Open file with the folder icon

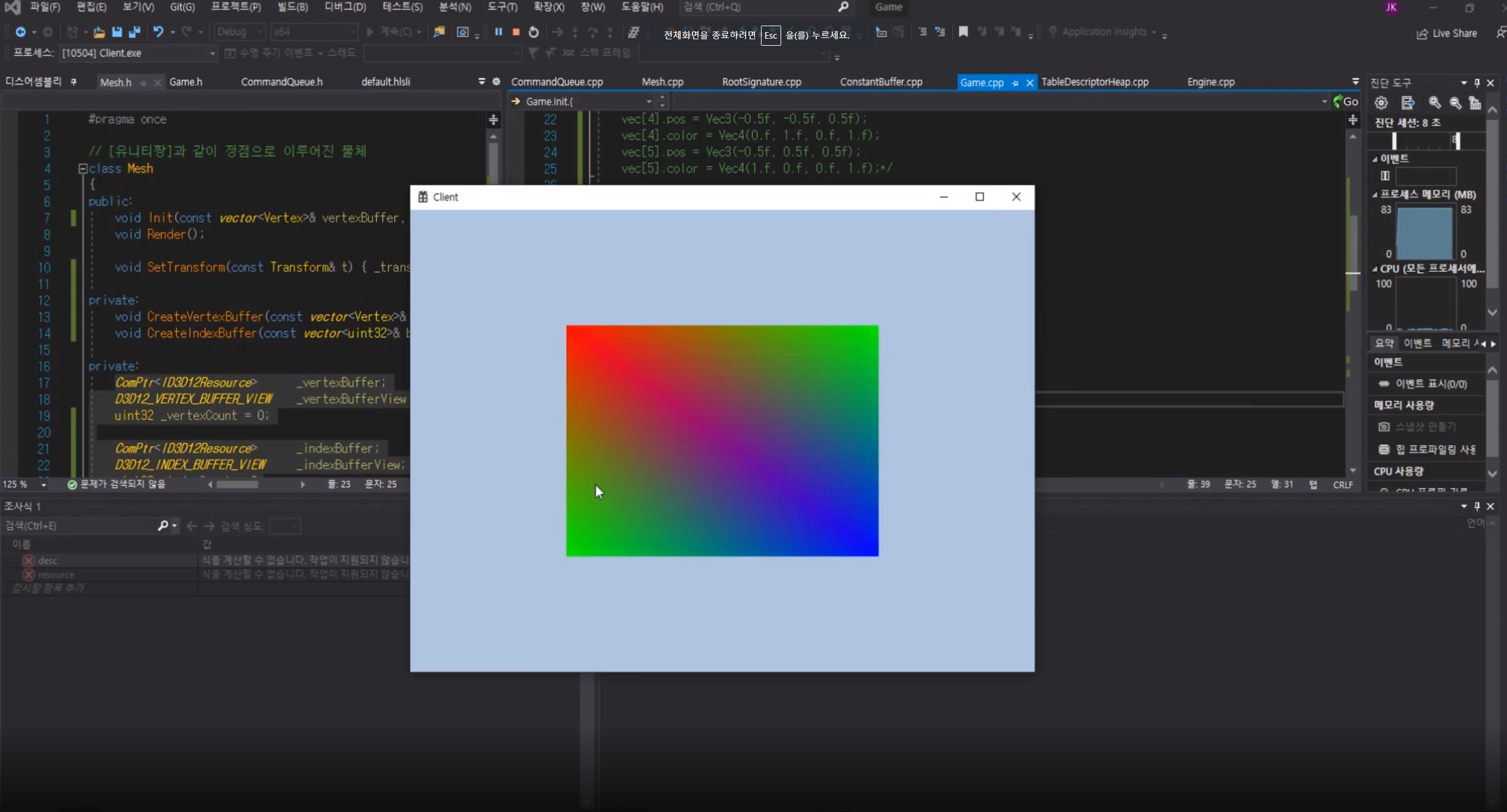pos(99,32)
